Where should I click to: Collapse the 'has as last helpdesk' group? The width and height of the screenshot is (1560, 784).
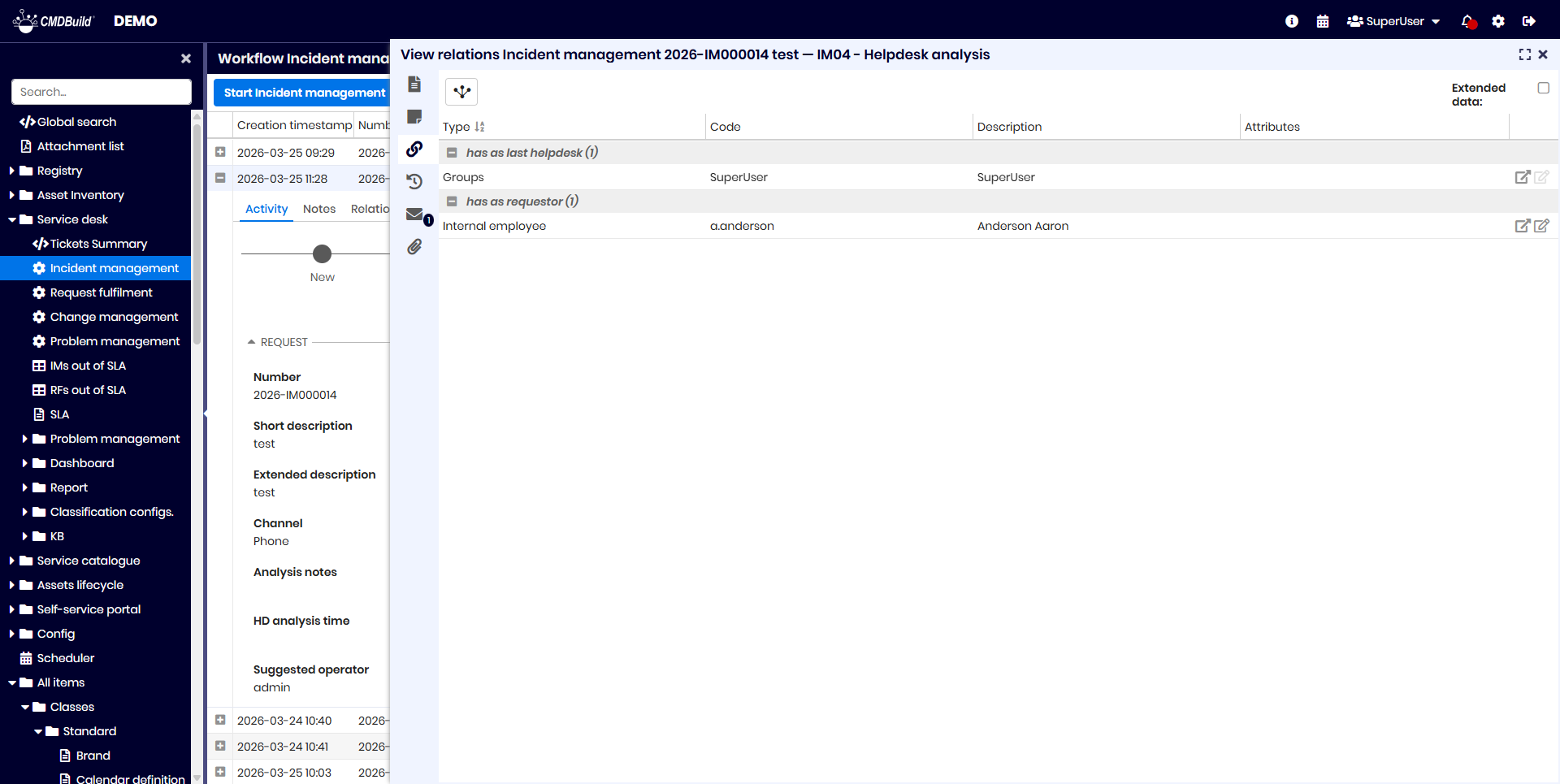tap(452, 153)
